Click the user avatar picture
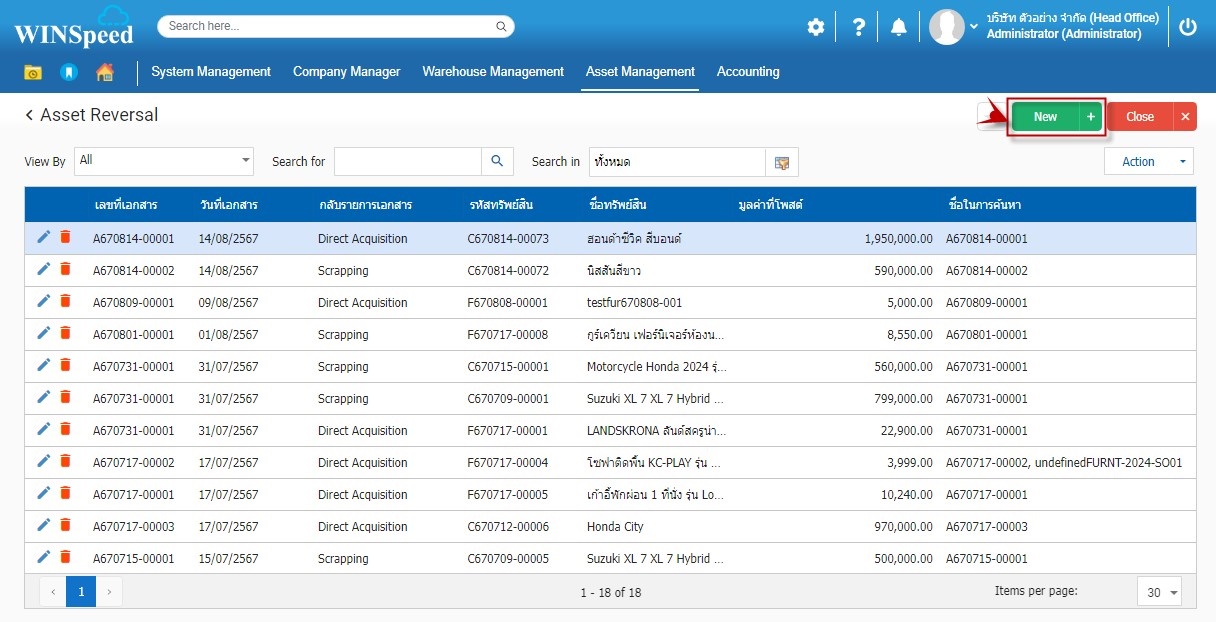The height and width of the screenshot is (622, 1216). pos(947,27)
